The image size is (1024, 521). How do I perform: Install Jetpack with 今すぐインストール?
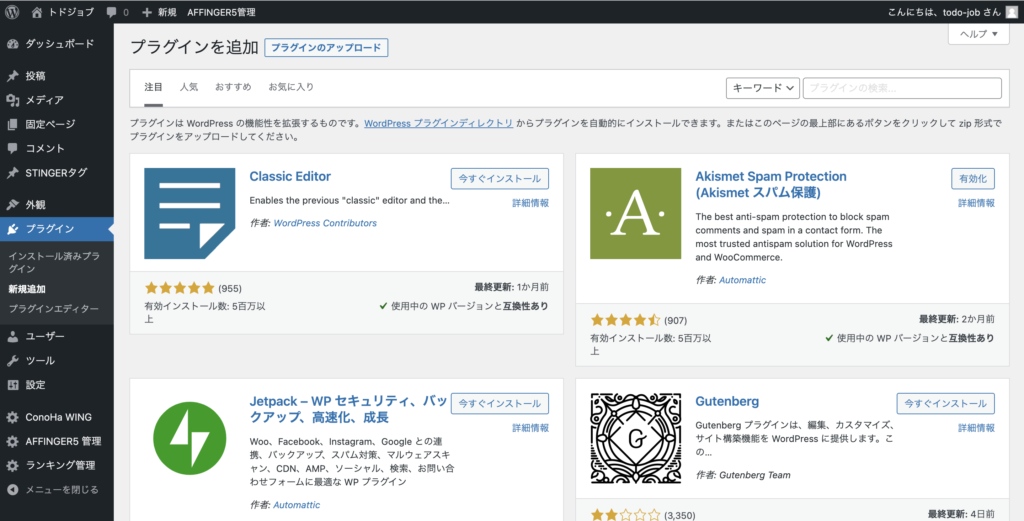[500, 403]
